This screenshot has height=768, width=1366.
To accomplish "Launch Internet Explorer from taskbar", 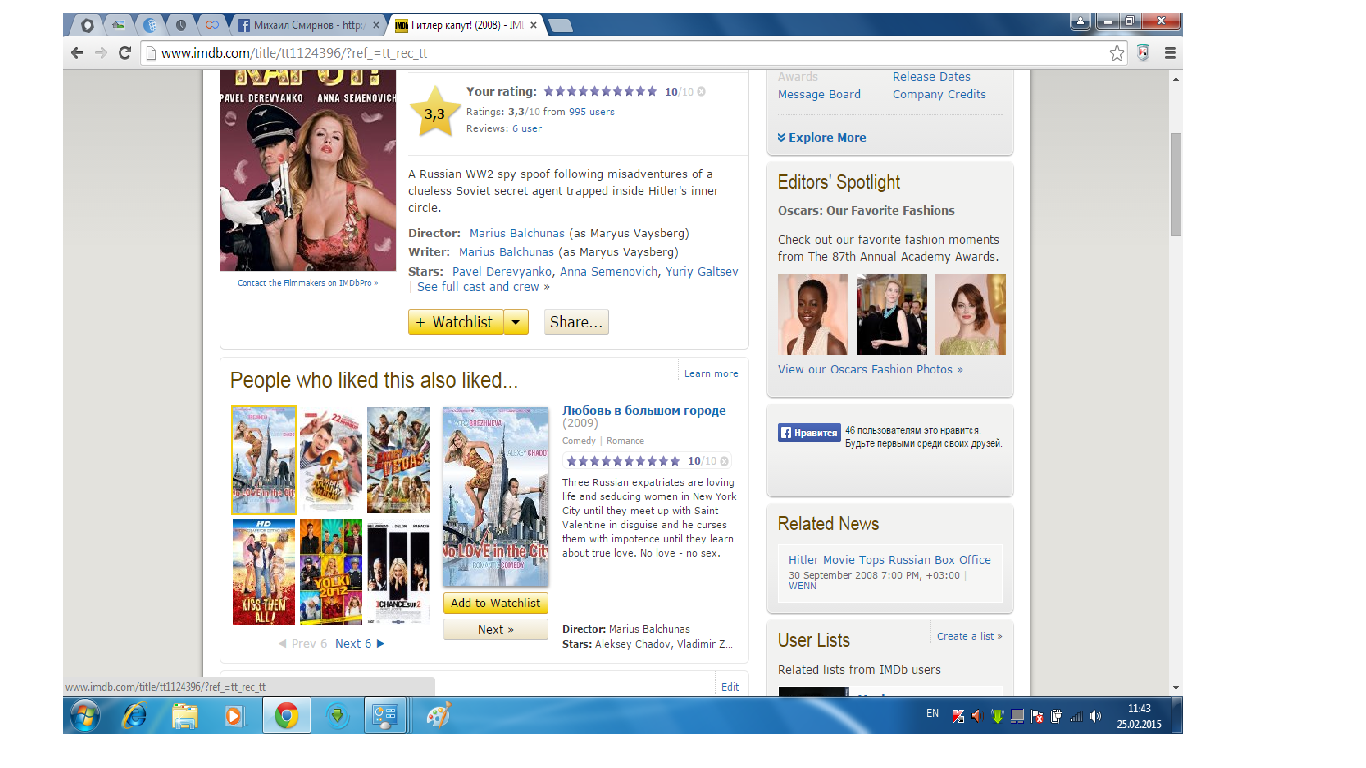I will click(x=136, y=716).
